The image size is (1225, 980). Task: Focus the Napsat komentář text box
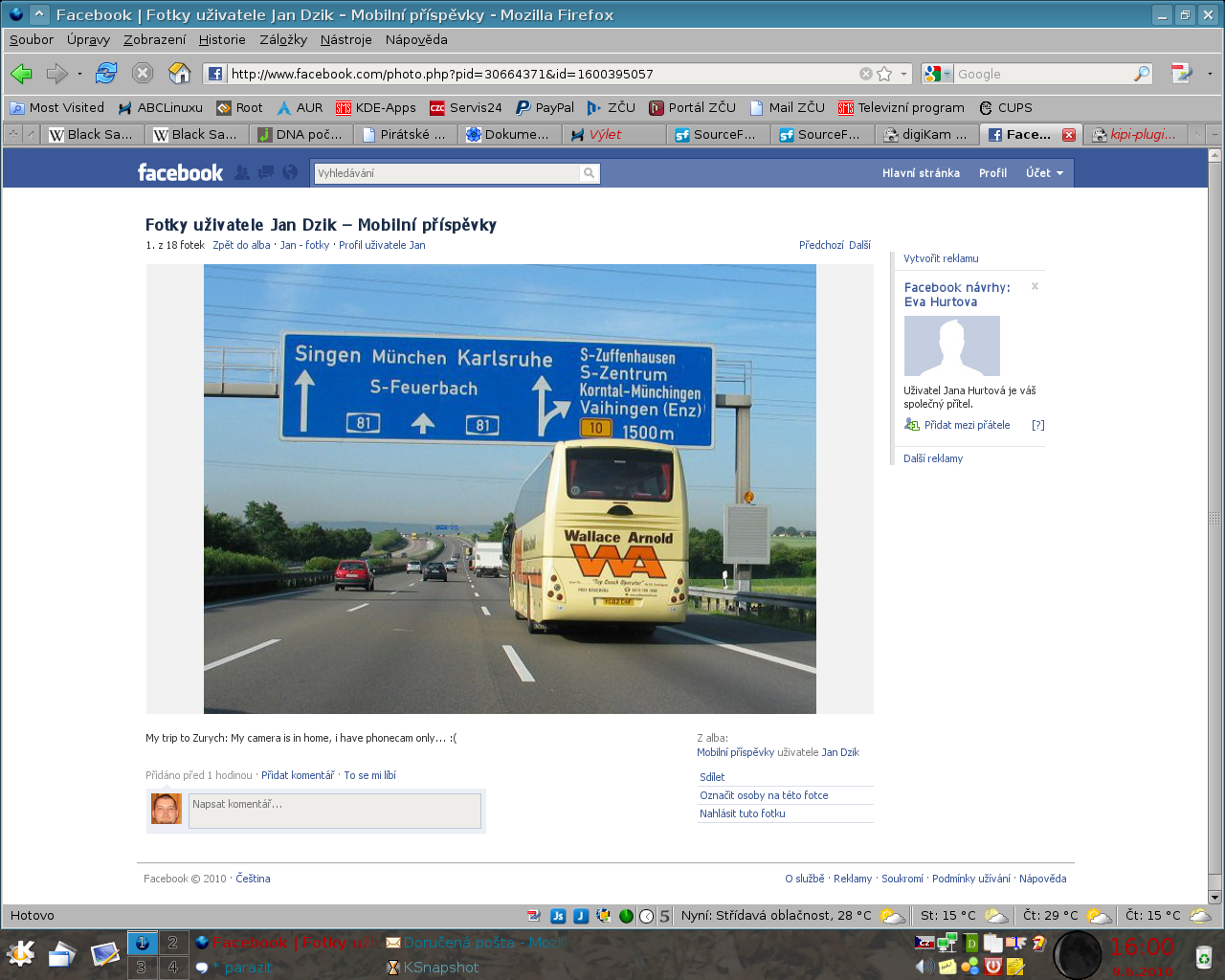point(334,811)
